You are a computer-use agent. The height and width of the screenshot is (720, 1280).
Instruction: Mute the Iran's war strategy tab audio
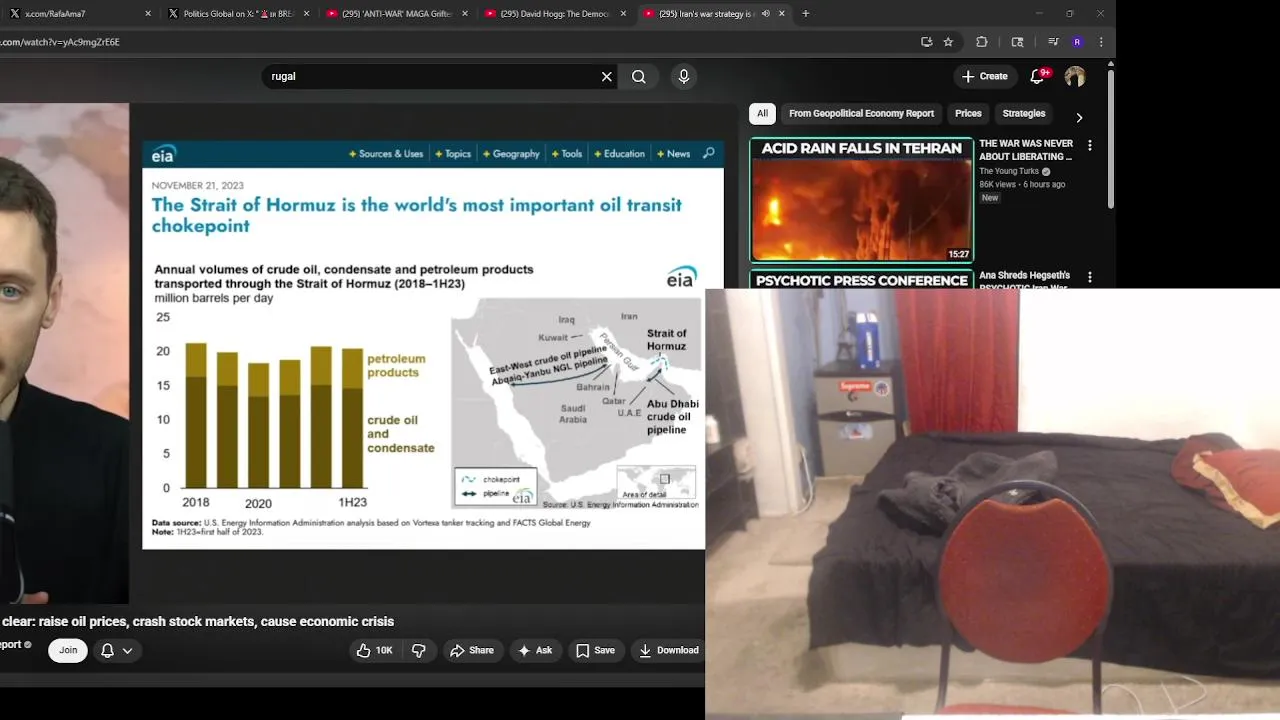pos(765,14)
